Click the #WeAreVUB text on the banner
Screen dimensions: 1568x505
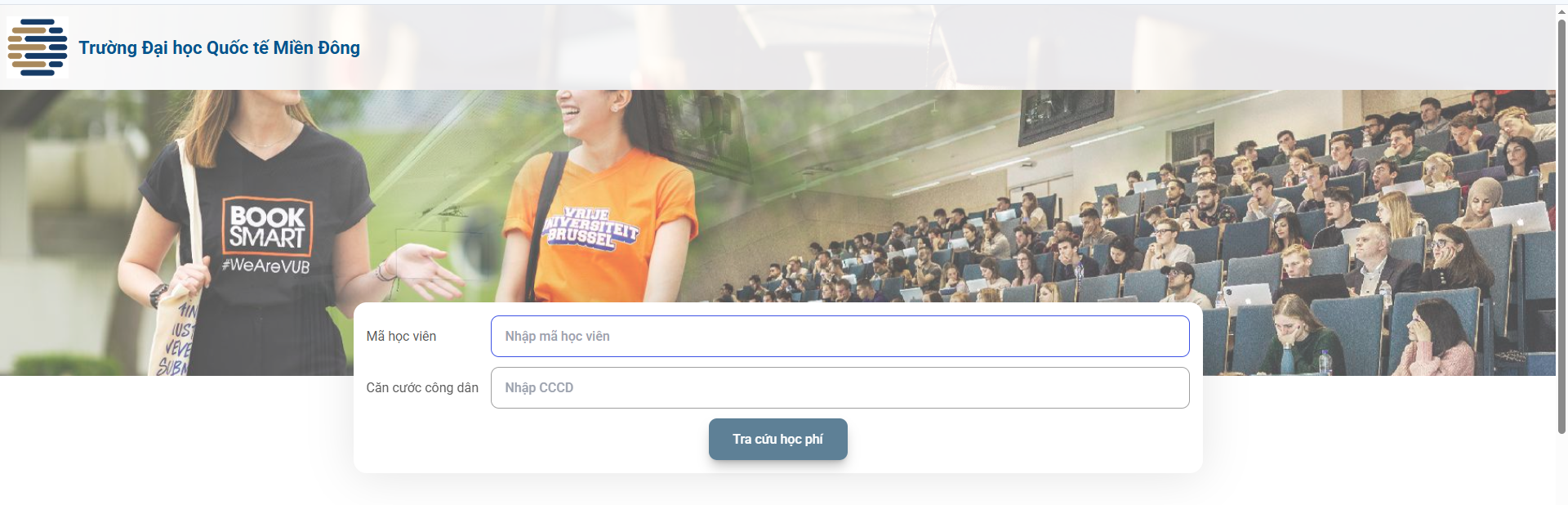click(266, 266)
